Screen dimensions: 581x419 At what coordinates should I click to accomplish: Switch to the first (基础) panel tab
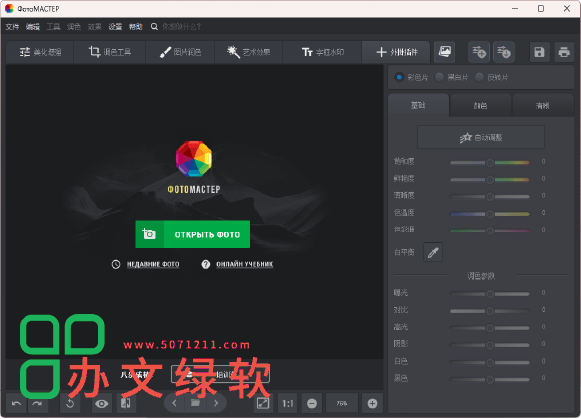tap(418, 106)
